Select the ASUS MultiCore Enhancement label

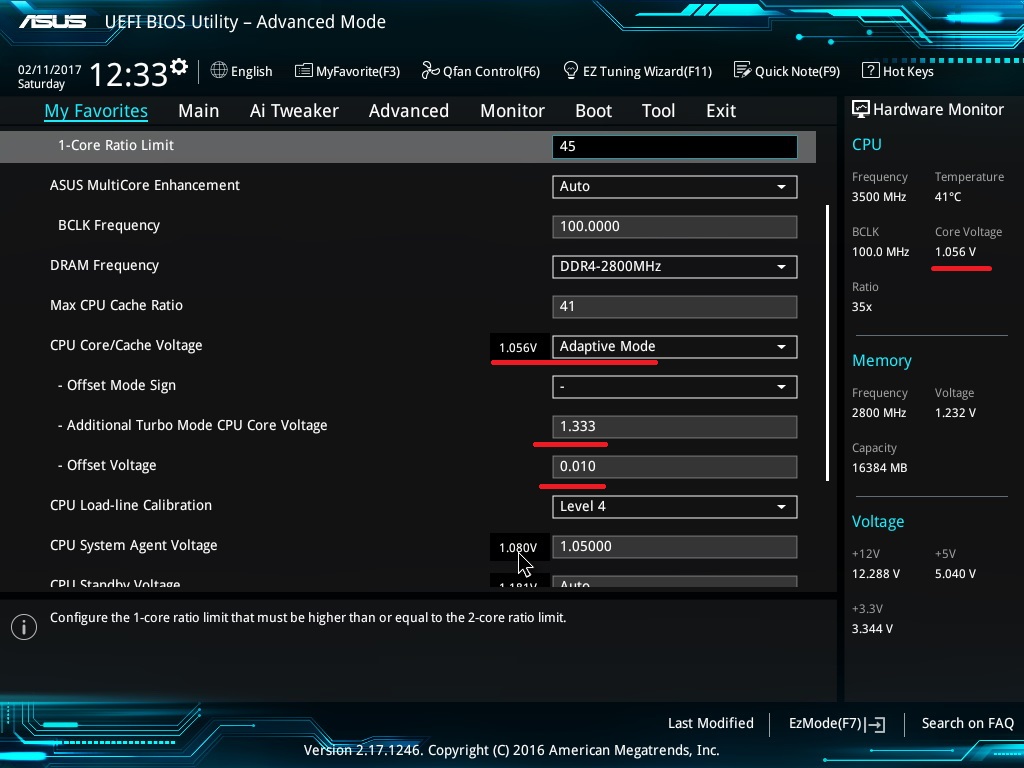145,185
